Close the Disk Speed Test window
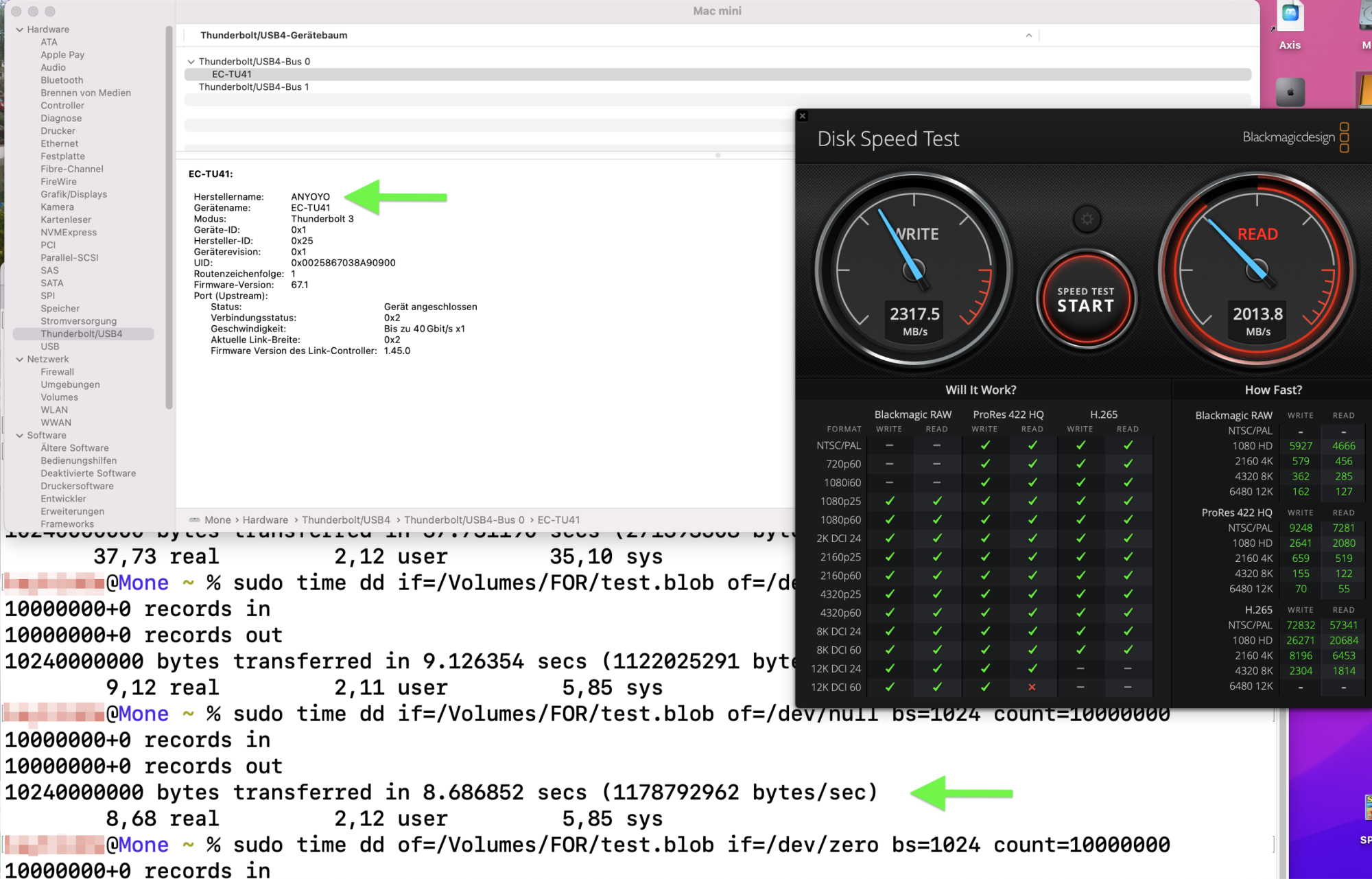Screen dimensions: 1372x879 pos(803,116)
